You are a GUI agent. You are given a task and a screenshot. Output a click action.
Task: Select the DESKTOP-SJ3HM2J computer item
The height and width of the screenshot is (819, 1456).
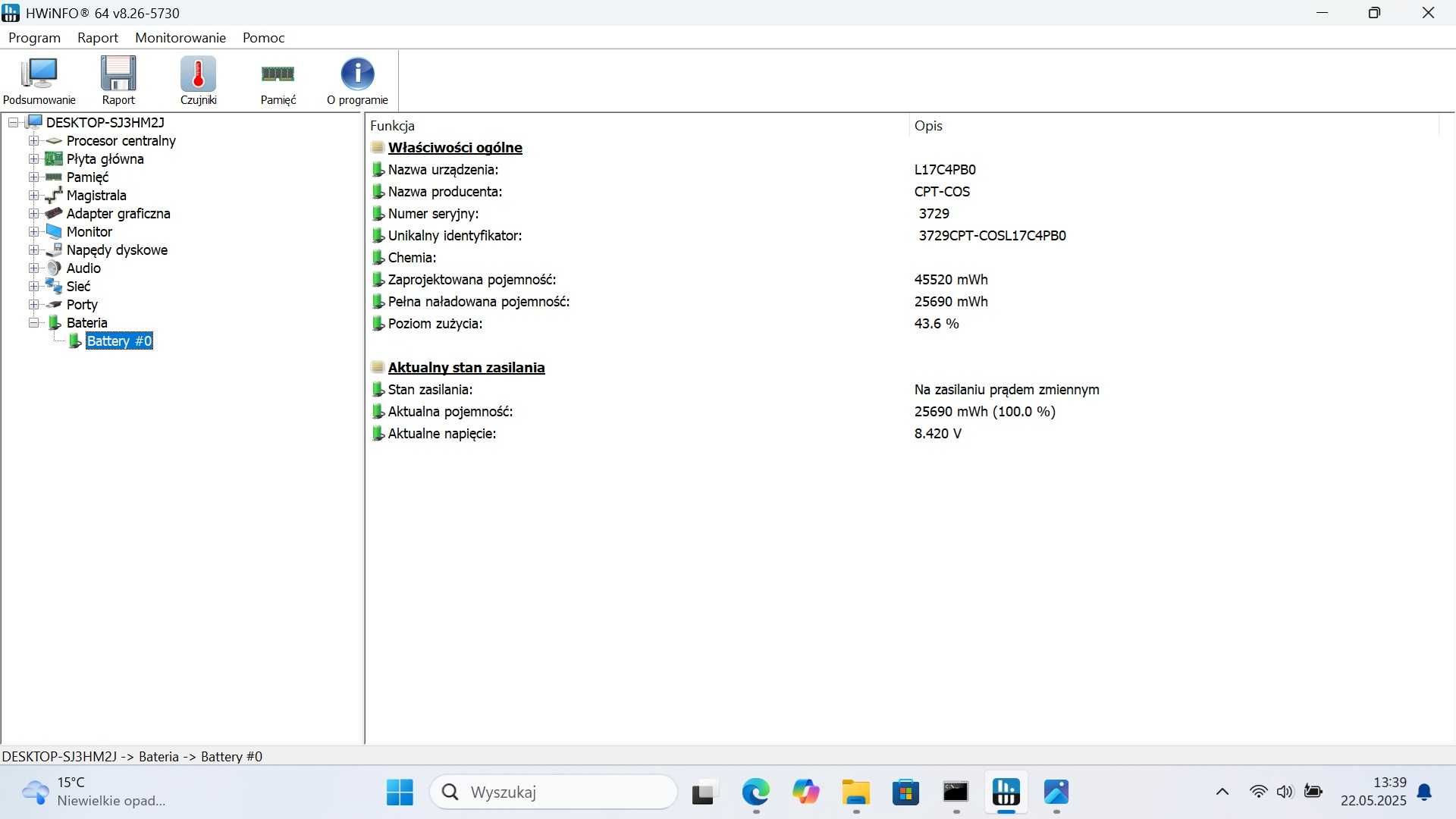tap(105, 122)
